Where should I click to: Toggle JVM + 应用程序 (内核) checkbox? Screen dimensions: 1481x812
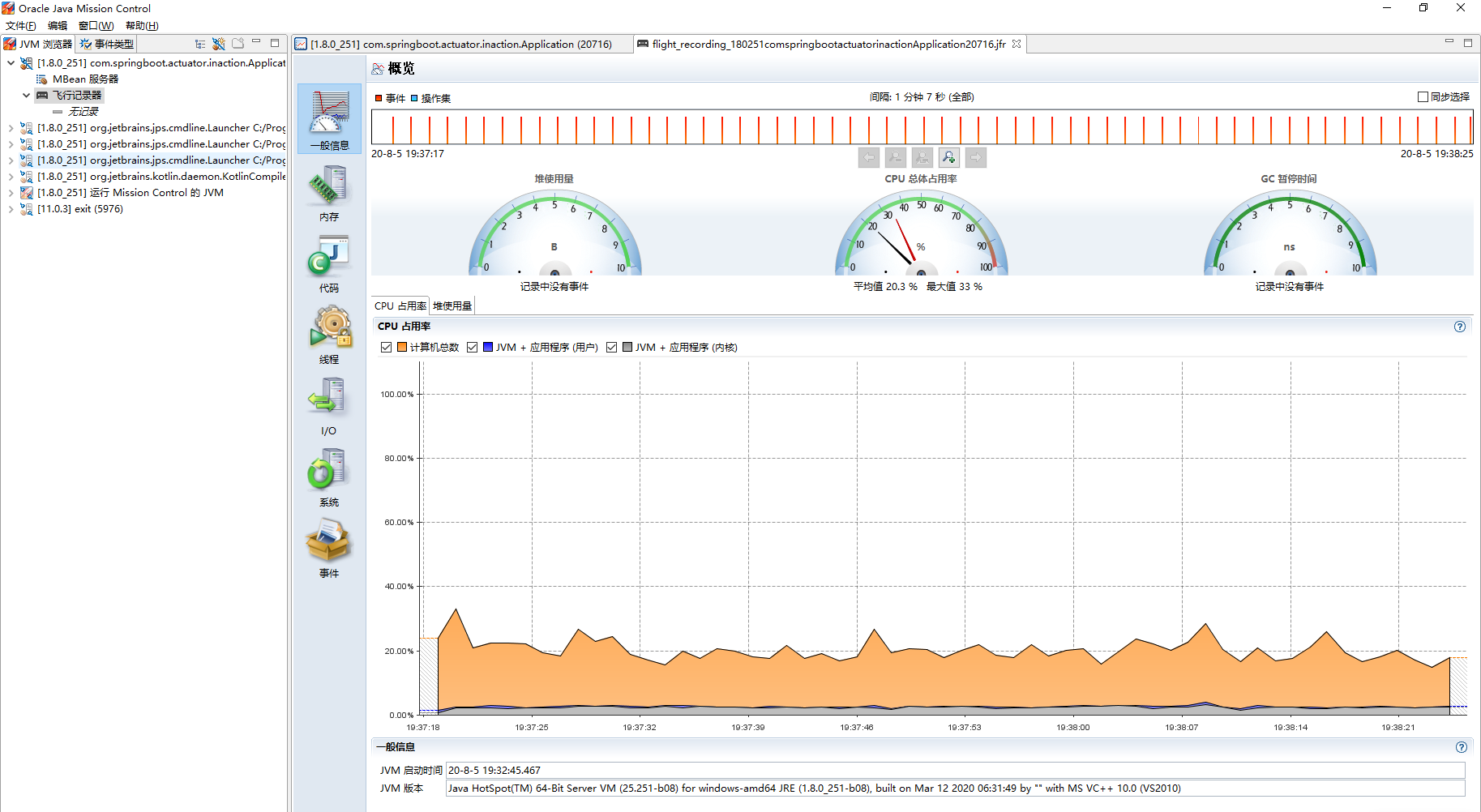pos(612,347)
